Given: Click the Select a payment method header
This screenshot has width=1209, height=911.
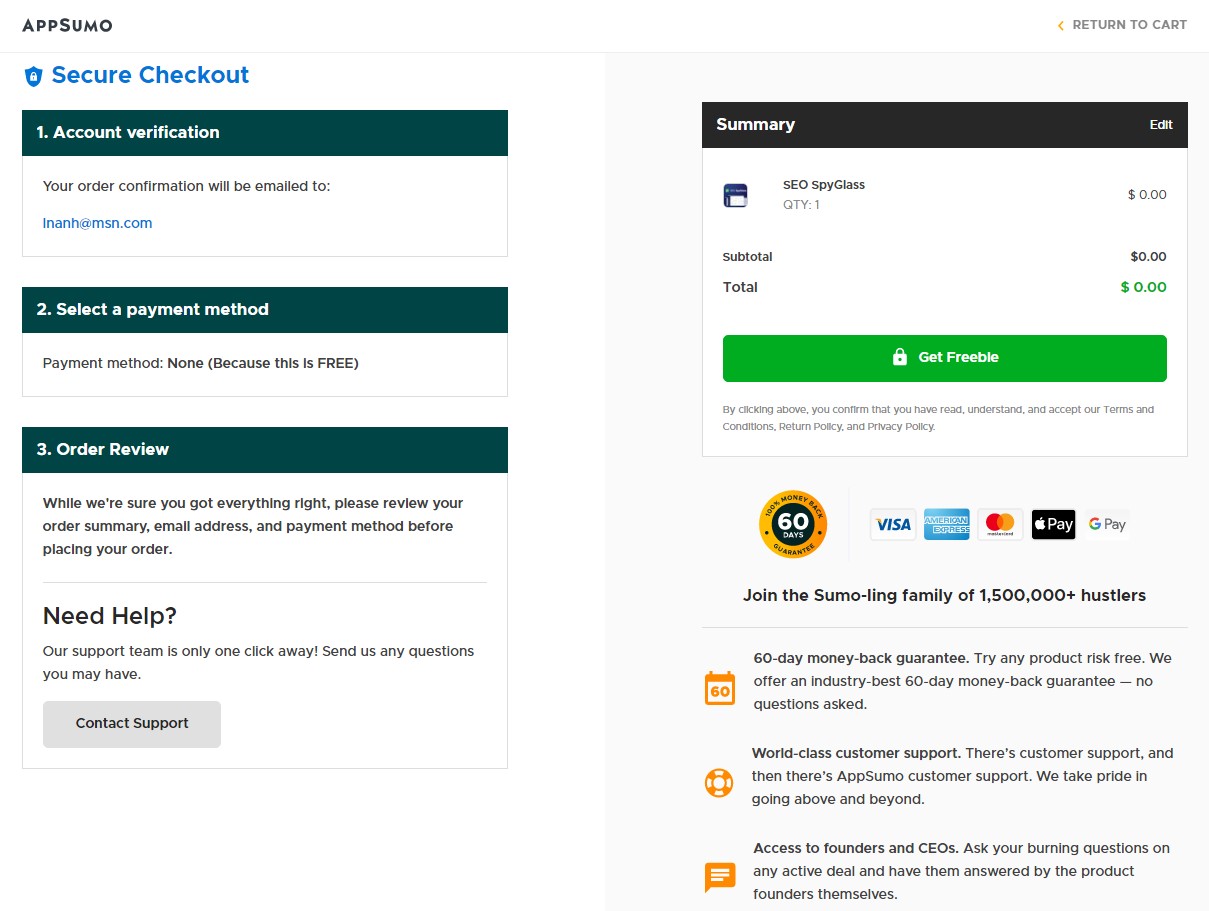Looking at the screenshot, I should point(265,310).
